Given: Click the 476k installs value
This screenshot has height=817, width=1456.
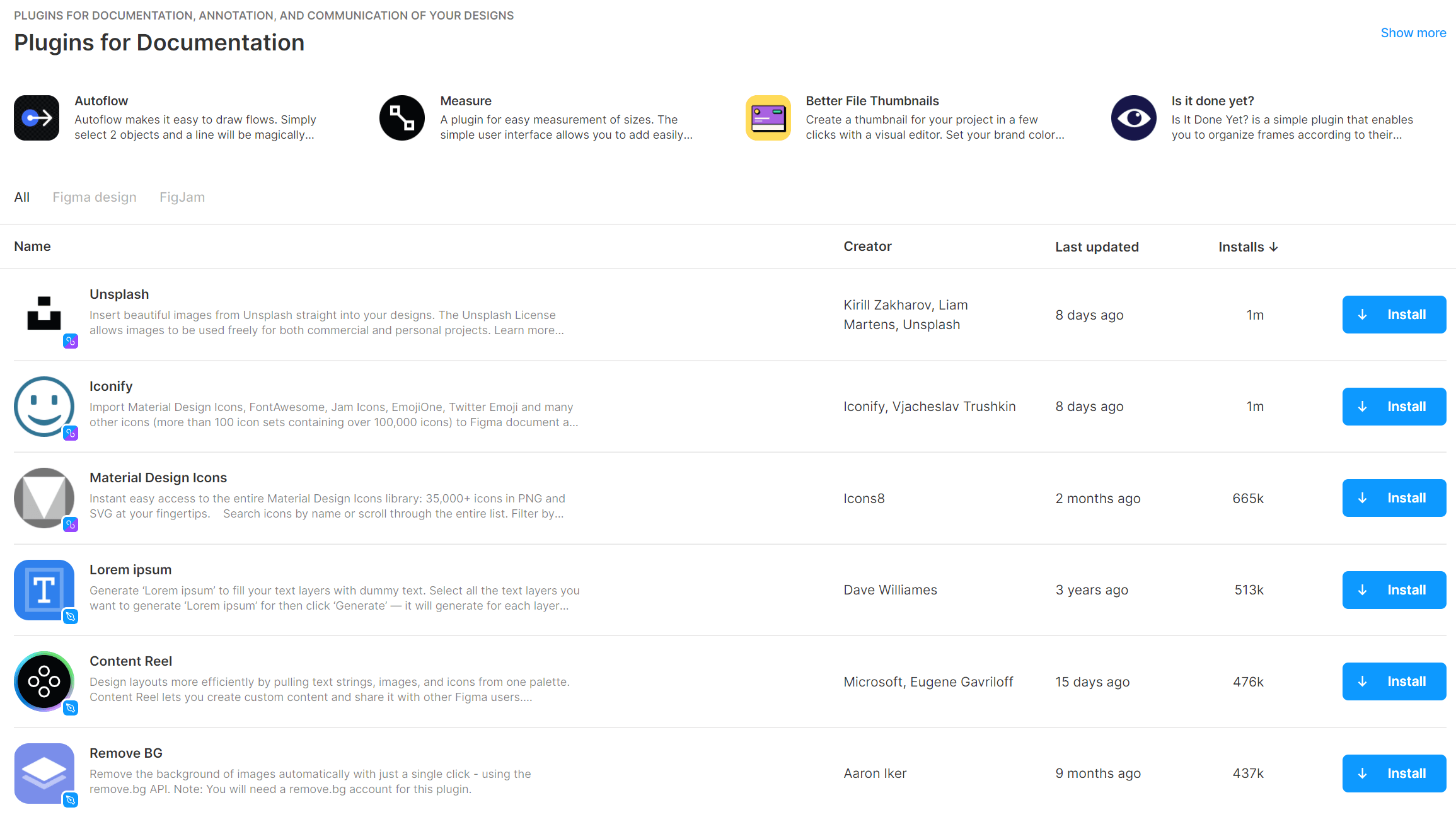Looking at the screenshot, I should click(x=1248, y=682).
